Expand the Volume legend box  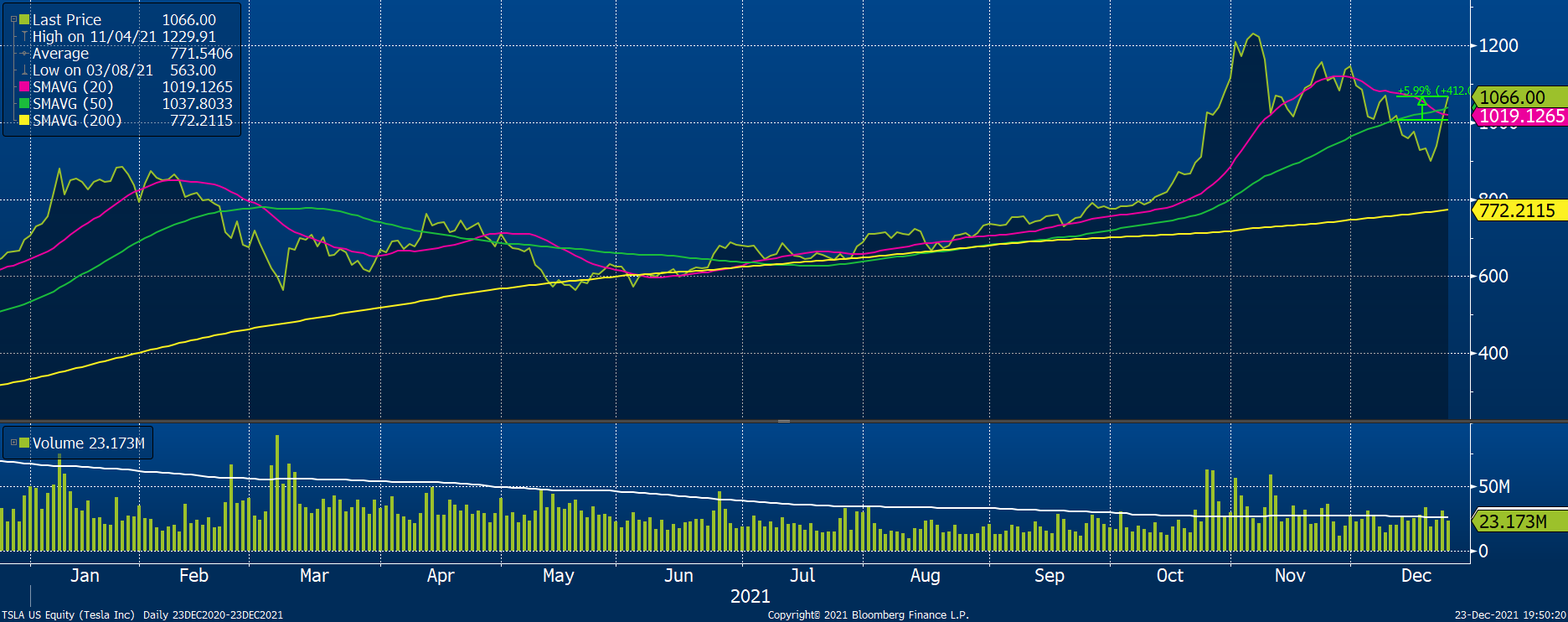(x=13, y=443)
